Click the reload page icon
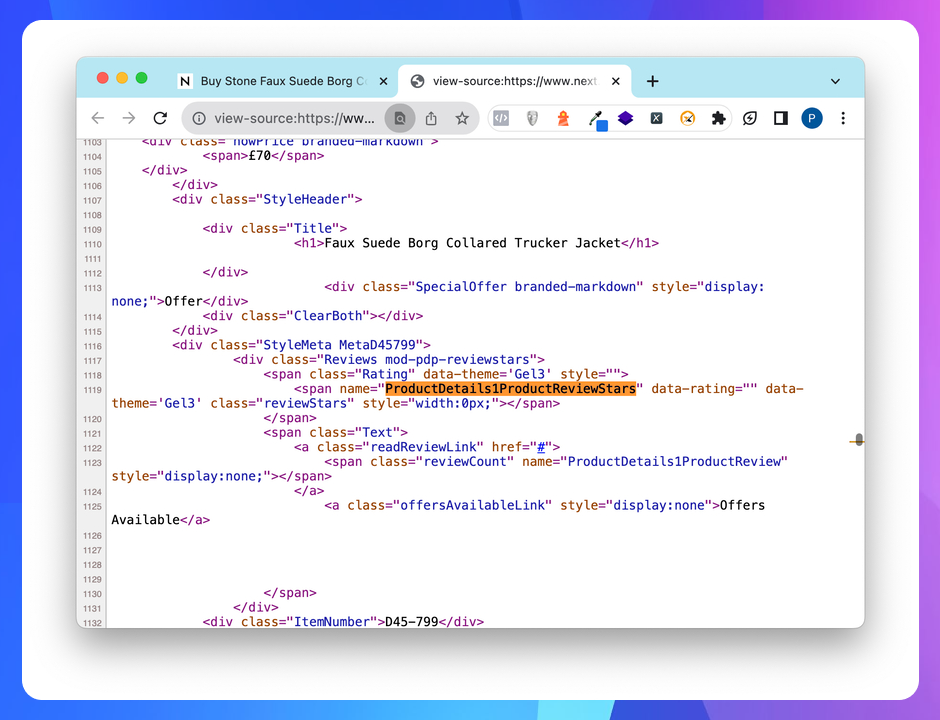The height and width of the screenshot is (720, 940). [160, 118]
